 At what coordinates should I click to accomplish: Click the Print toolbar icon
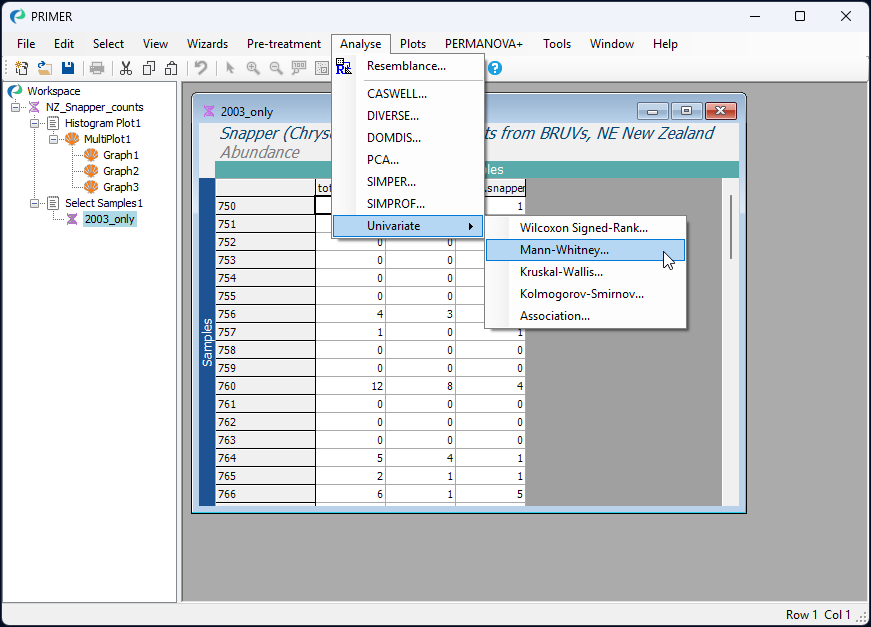[x=97, y=68]
